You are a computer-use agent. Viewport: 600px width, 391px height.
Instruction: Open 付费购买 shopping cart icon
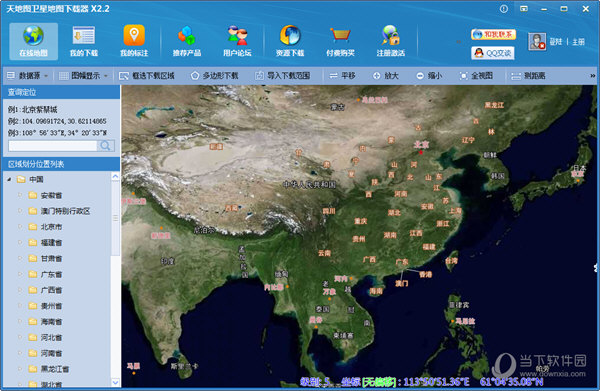click(340, 41)
